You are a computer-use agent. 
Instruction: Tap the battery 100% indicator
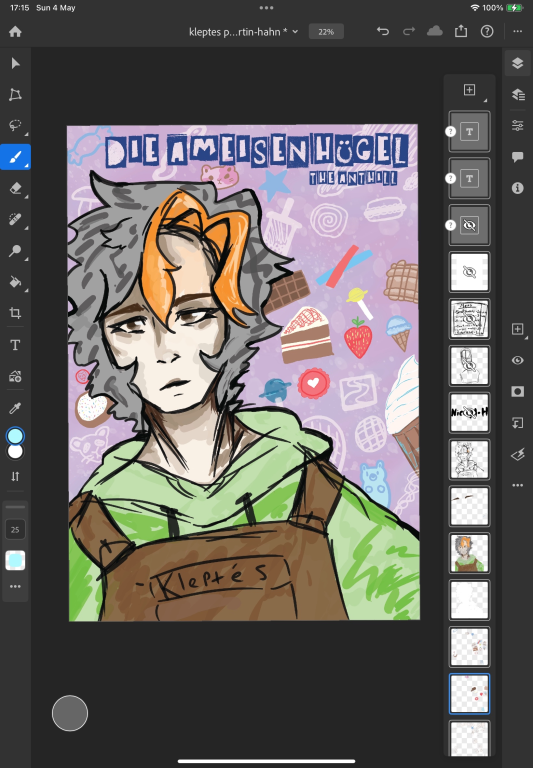[502, 8]
